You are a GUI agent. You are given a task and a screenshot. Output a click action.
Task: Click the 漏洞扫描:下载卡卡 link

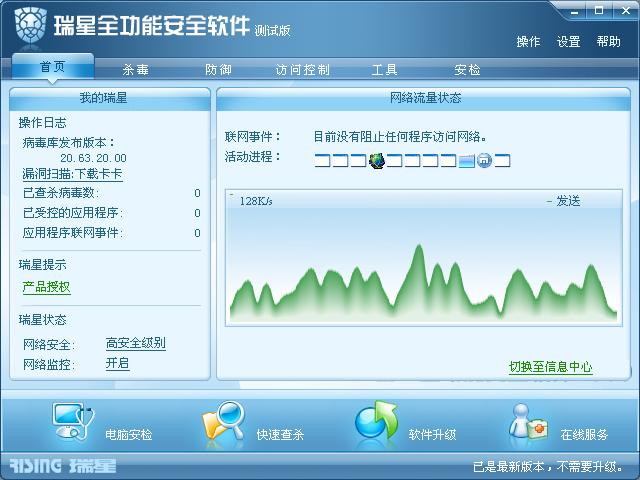72,174
